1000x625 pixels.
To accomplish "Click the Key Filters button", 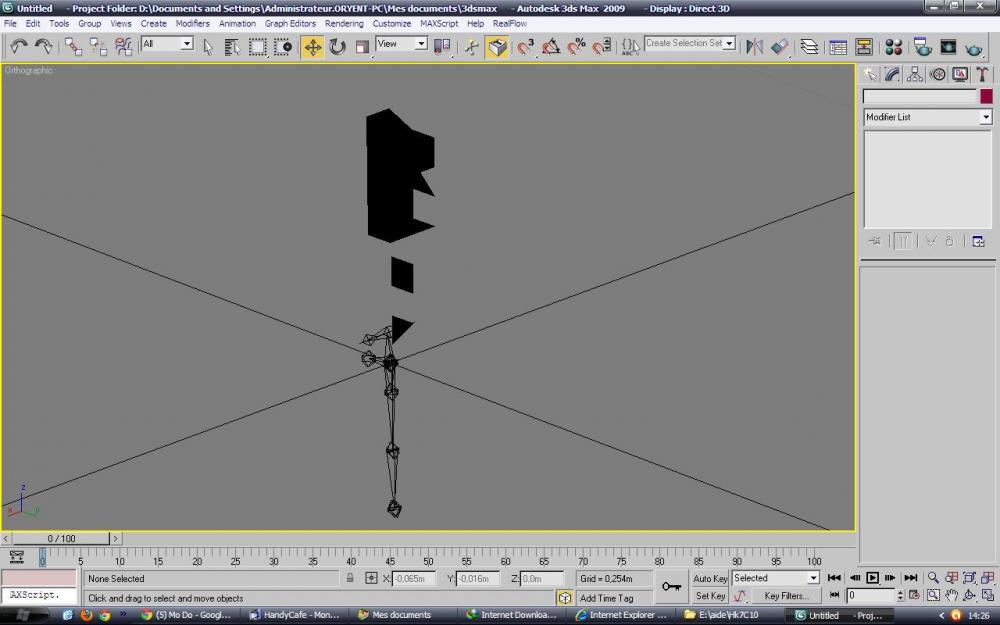I will pyautogui.click(x=786, y=596).
